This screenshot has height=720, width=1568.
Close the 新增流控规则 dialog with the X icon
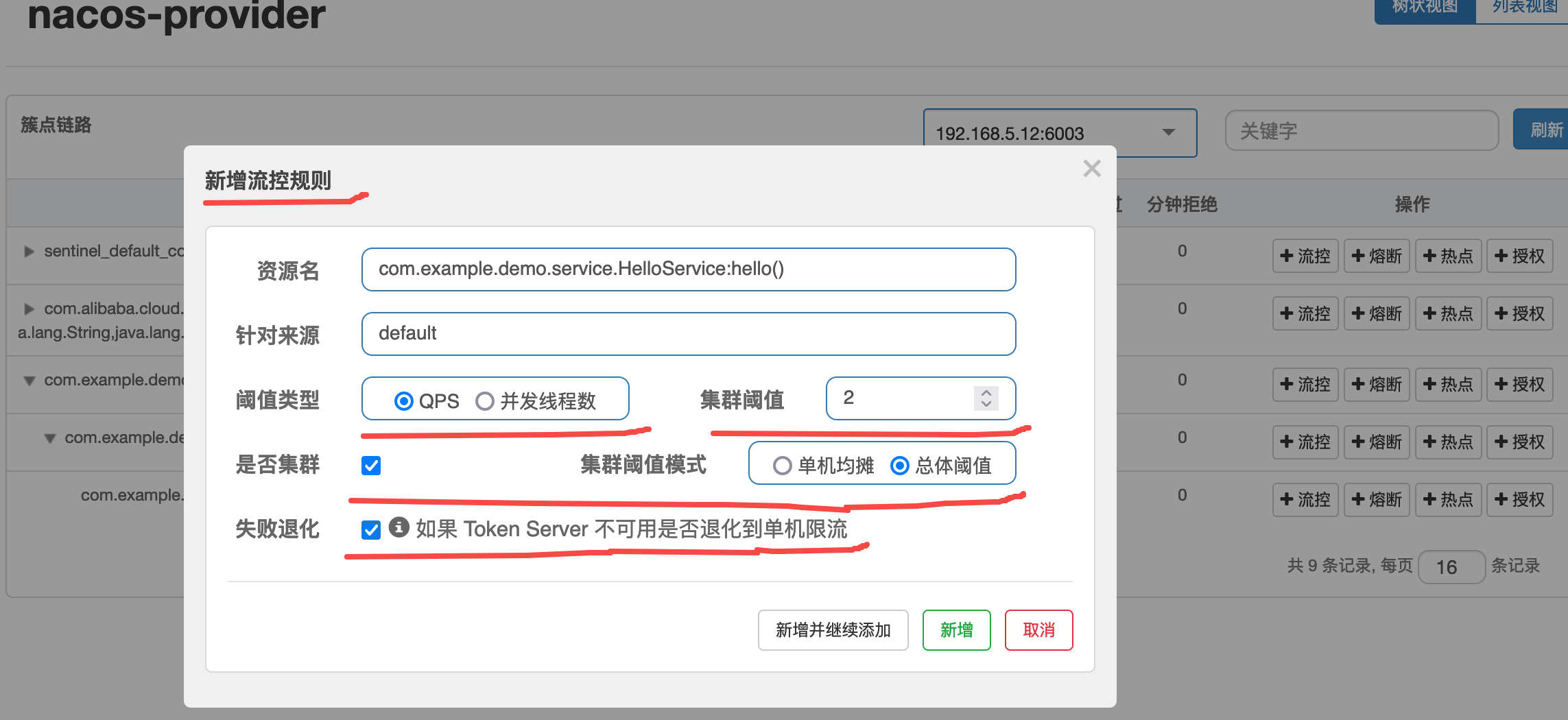pyautogui.click(x=1091, y=168)
